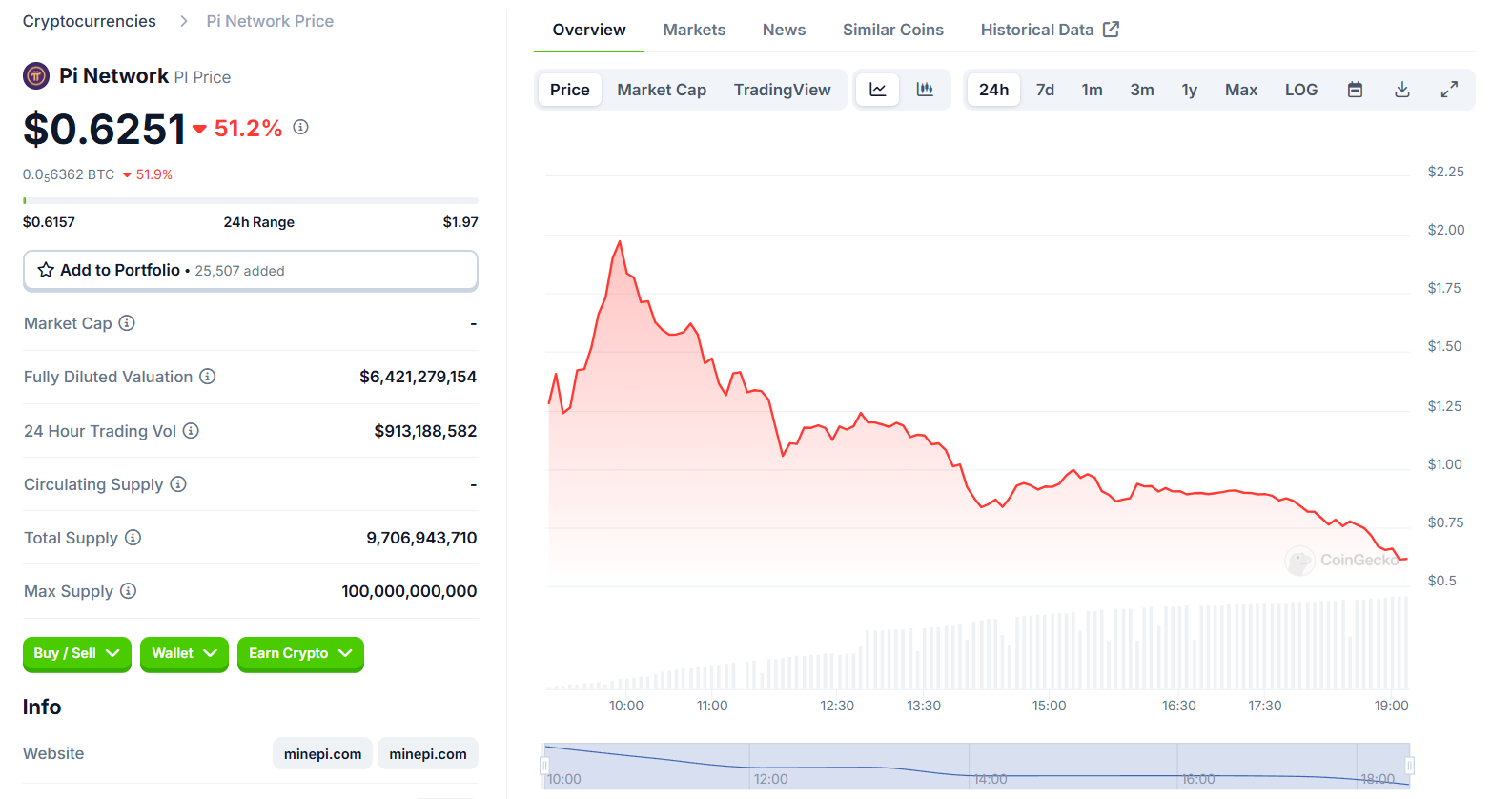Screen dimensions: 1512x799
Task: Click the chart navigator overview area
Action: (x=977, y=766)
